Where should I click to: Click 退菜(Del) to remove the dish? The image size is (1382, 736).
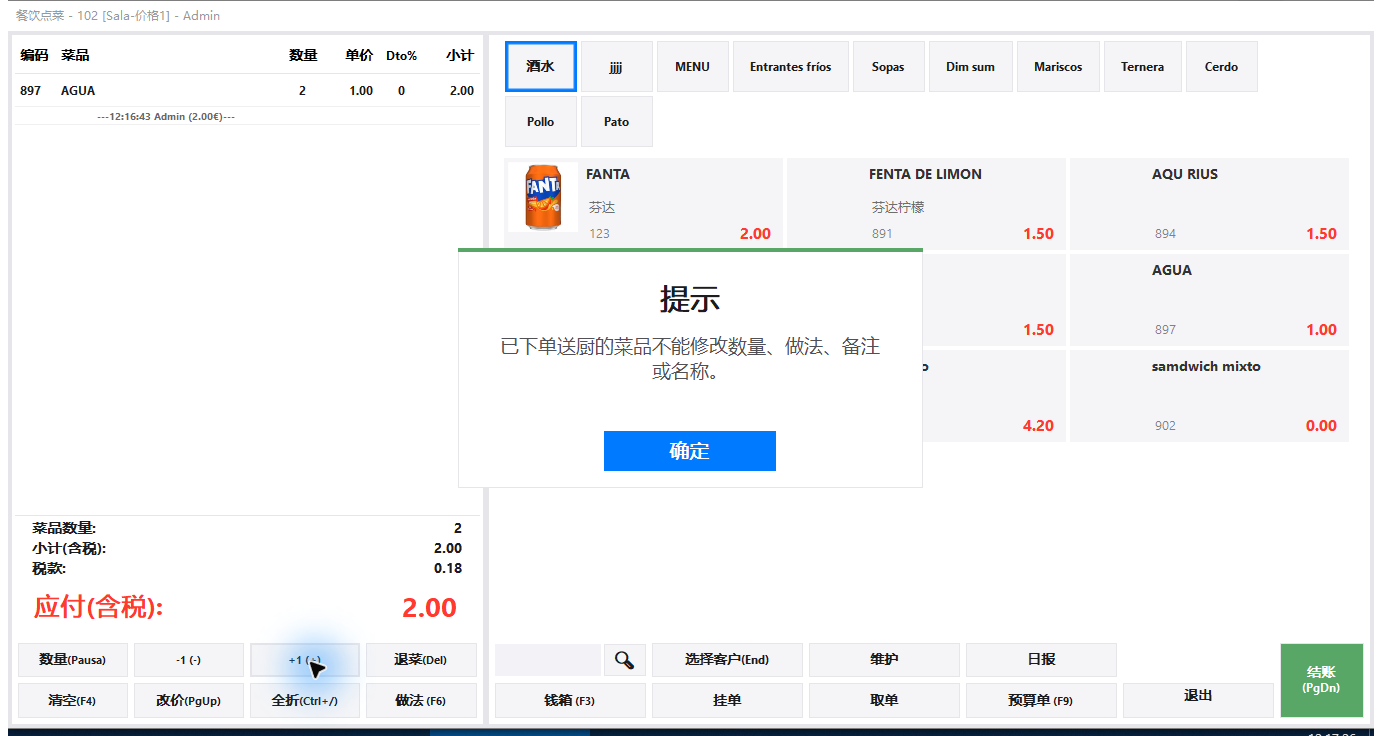421,660
